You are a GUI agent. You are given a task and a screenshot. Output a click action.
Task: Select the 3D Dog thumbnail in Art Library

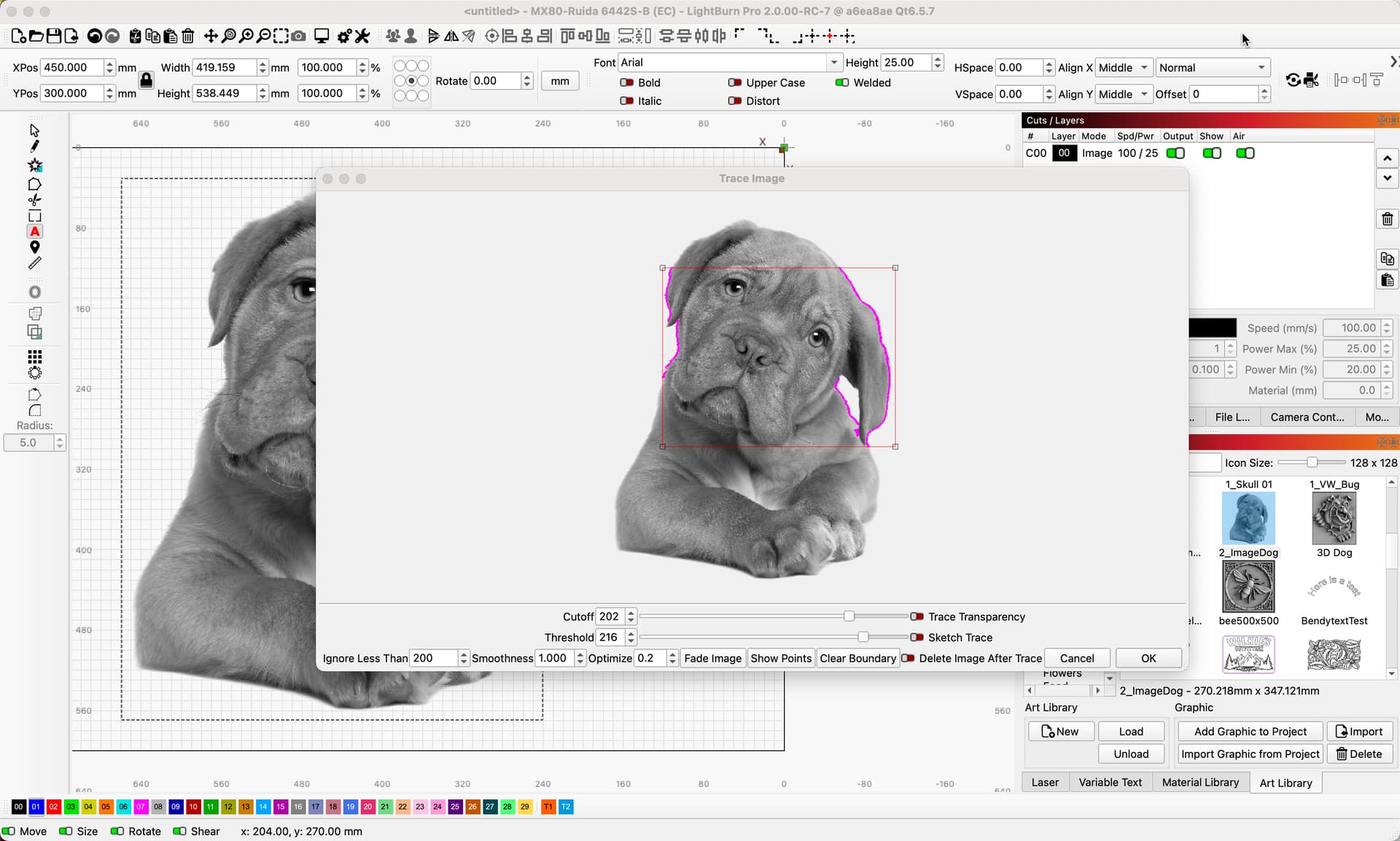pos(1334,519)
